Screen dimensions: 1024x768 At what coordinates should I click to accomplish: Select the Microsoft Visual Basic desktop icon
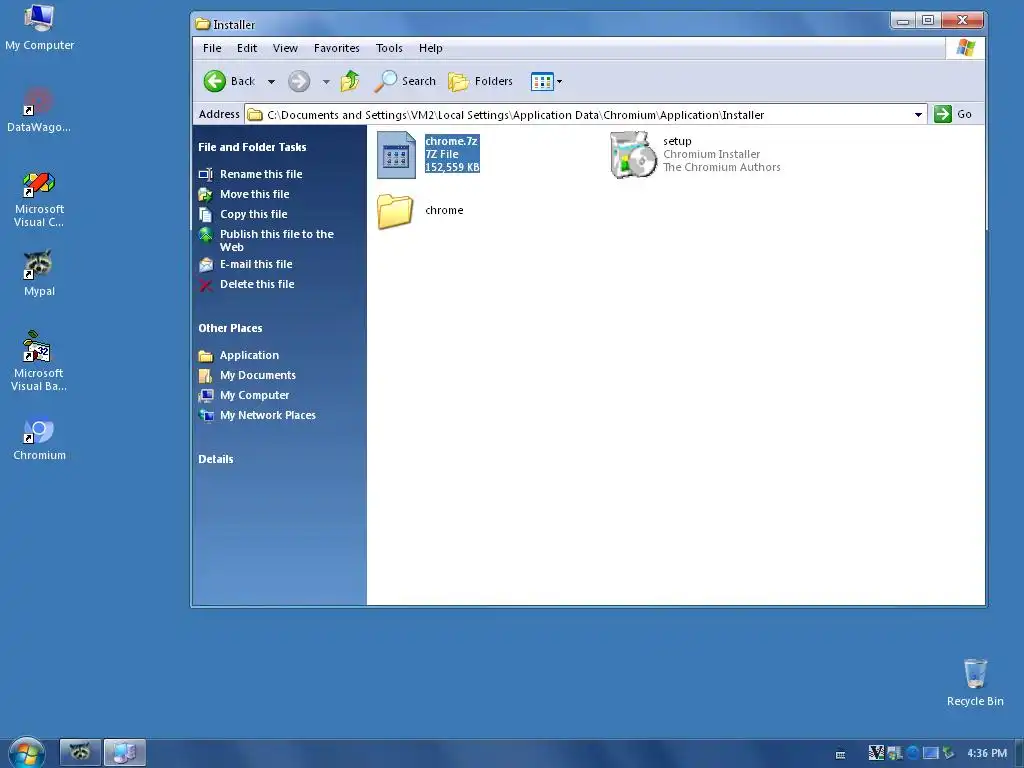[39, 360]
